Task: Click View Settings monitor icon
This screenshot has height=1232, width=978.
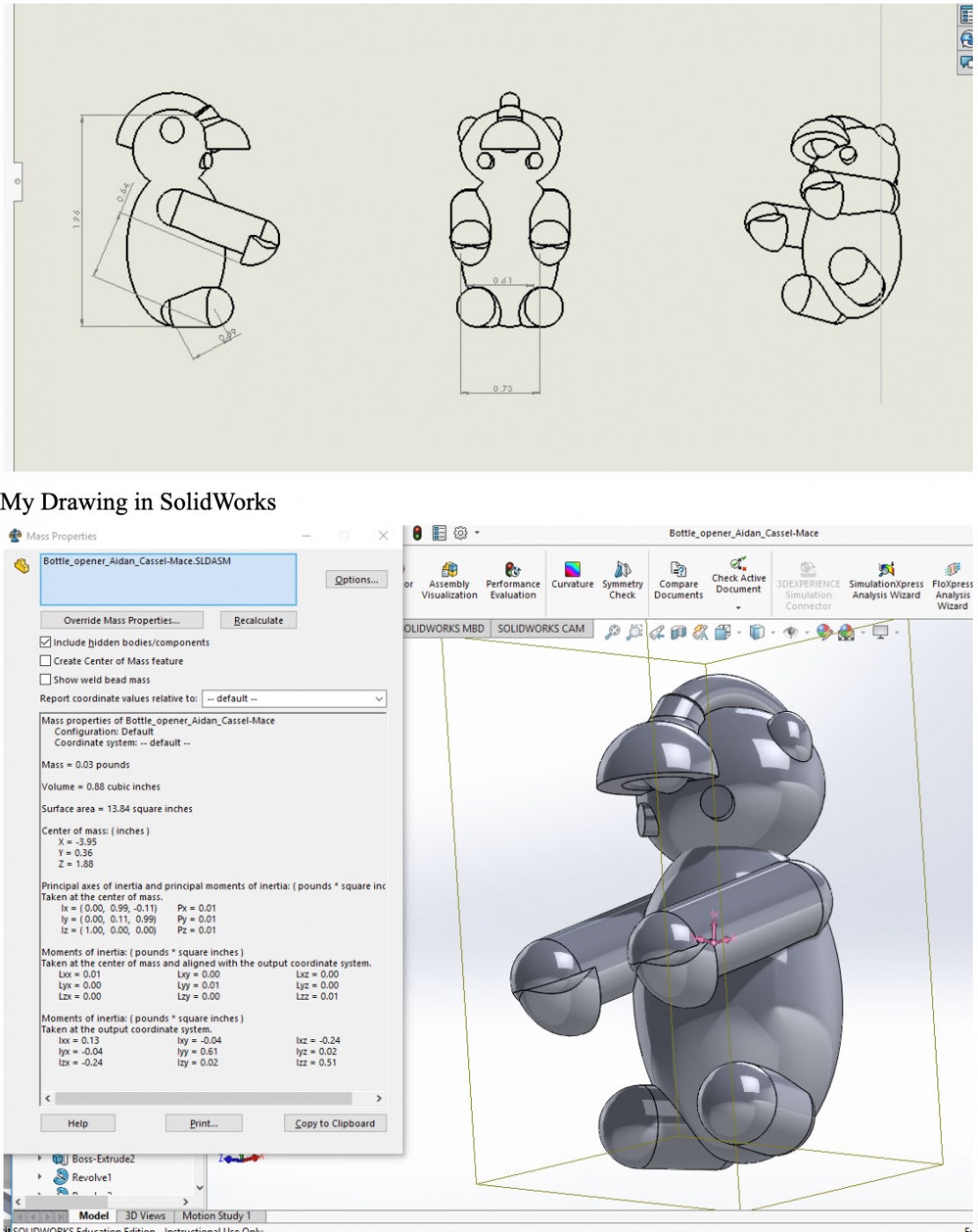Action: coord(879,632)
